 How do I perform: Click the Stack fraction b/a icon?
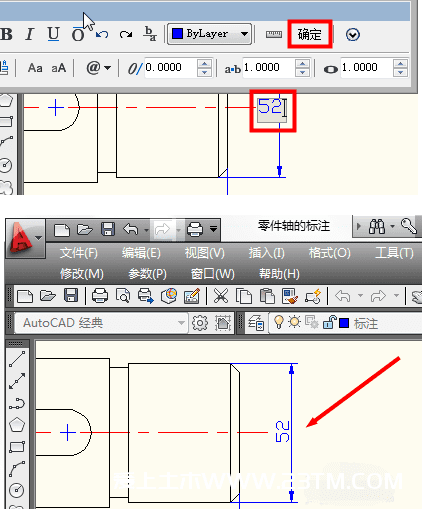point(150,34)
